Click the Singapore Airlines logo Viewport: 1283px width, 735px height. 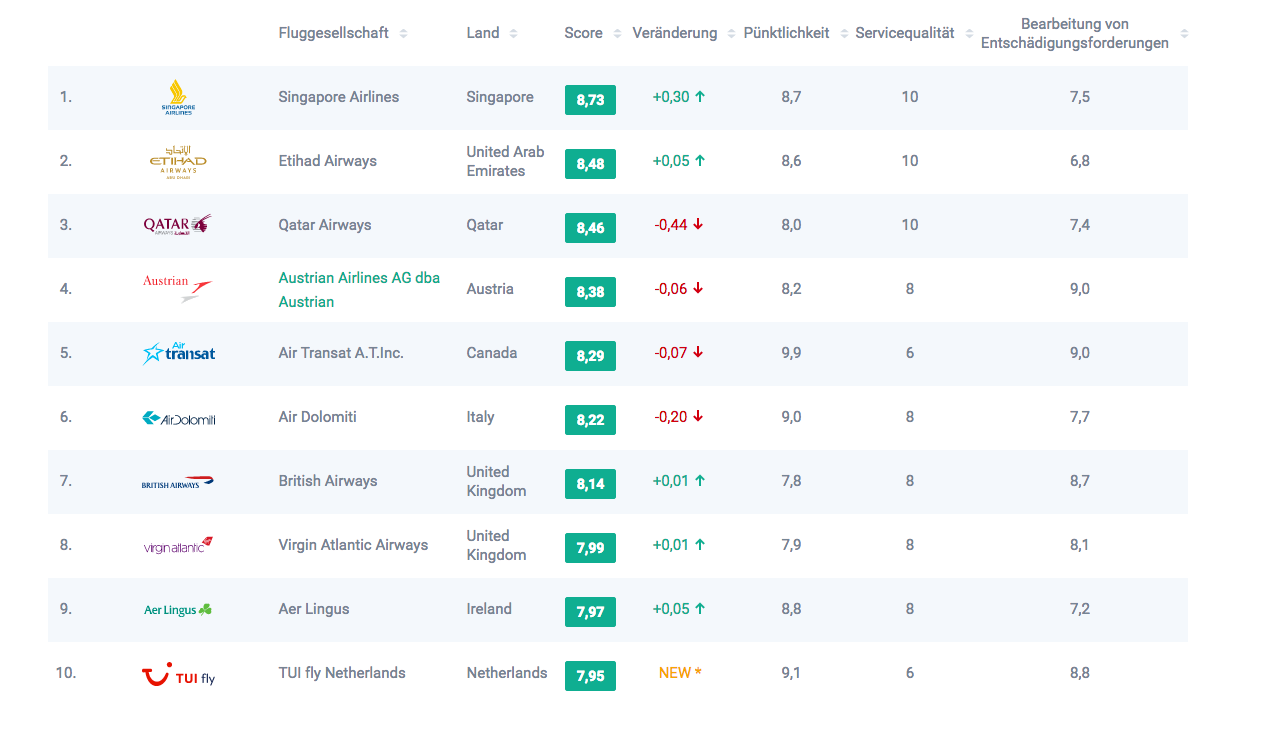[178, 98]
